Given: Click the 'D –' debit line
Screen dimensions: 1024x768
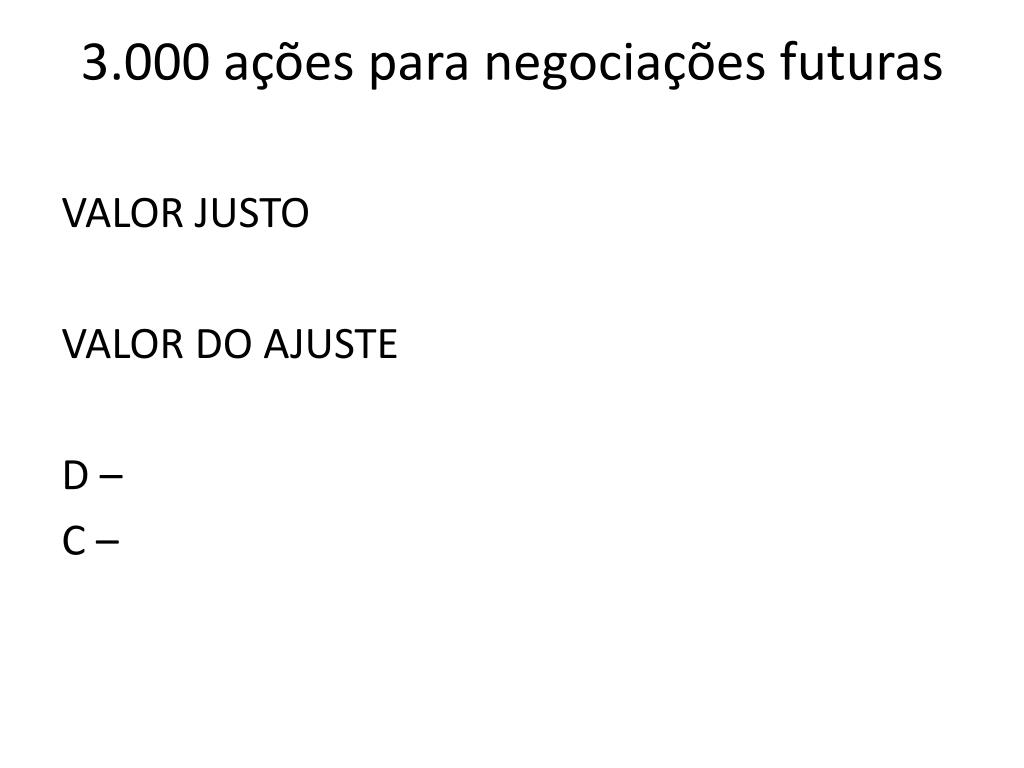Looking at the screenshot, I should [92, 475].
